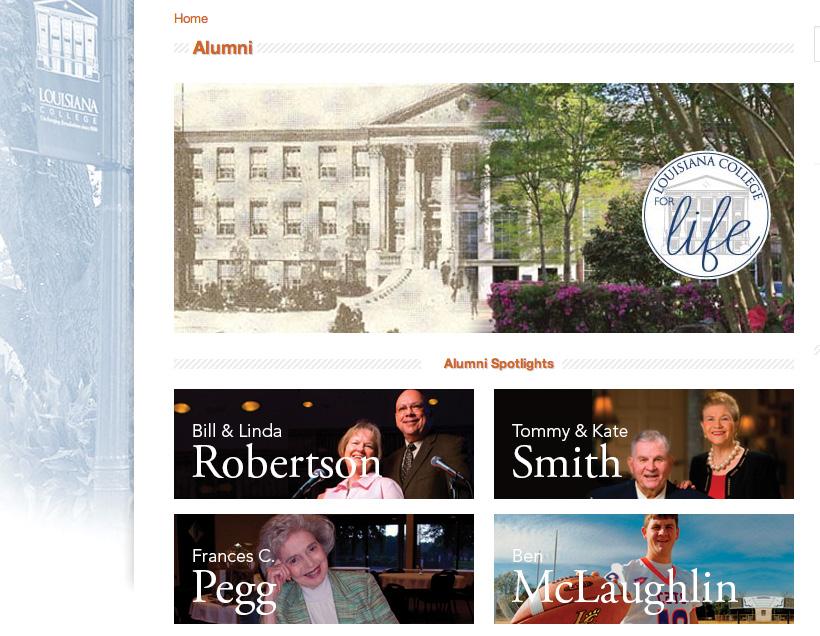View the Ben McLaughlin spotlight
The image size is (820, 636).
(x=644, y=569)
